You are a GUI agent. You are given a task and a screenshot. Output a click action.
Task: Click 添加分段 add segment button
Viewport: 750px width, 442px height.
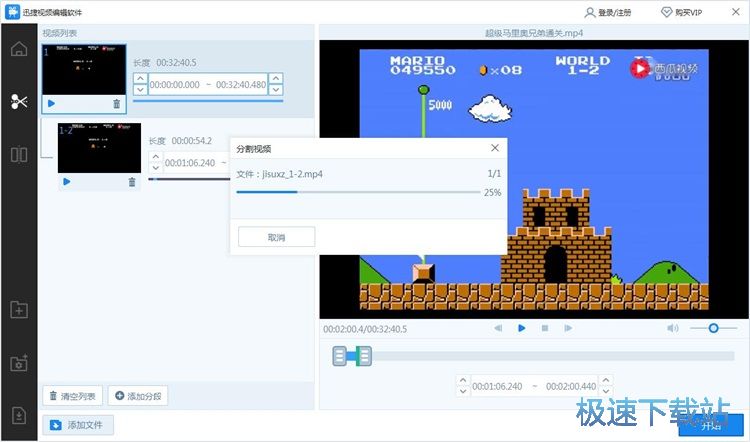pyautogui.click(x=138, y=396)
